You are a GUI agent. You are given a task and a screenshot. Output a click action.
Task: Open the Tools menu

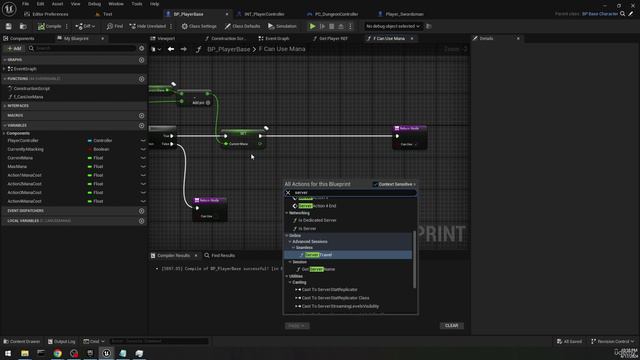(137, 4)
